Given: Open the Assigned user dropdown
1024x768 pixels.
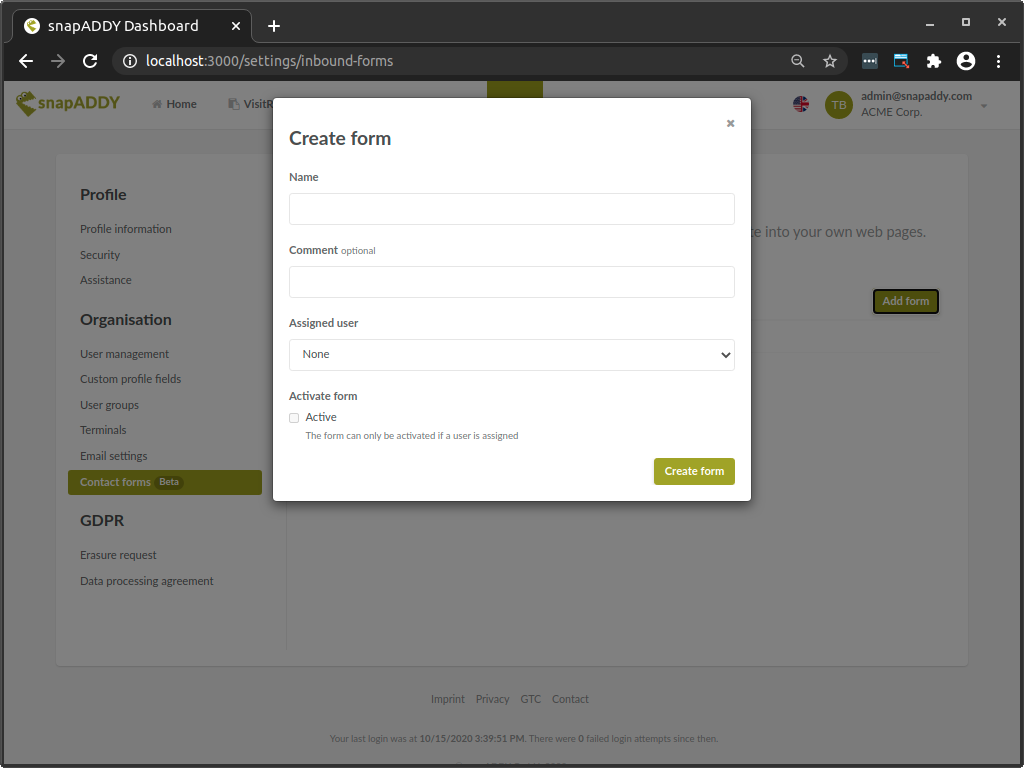Looking at the screenshot, I should tap(511, 354).
